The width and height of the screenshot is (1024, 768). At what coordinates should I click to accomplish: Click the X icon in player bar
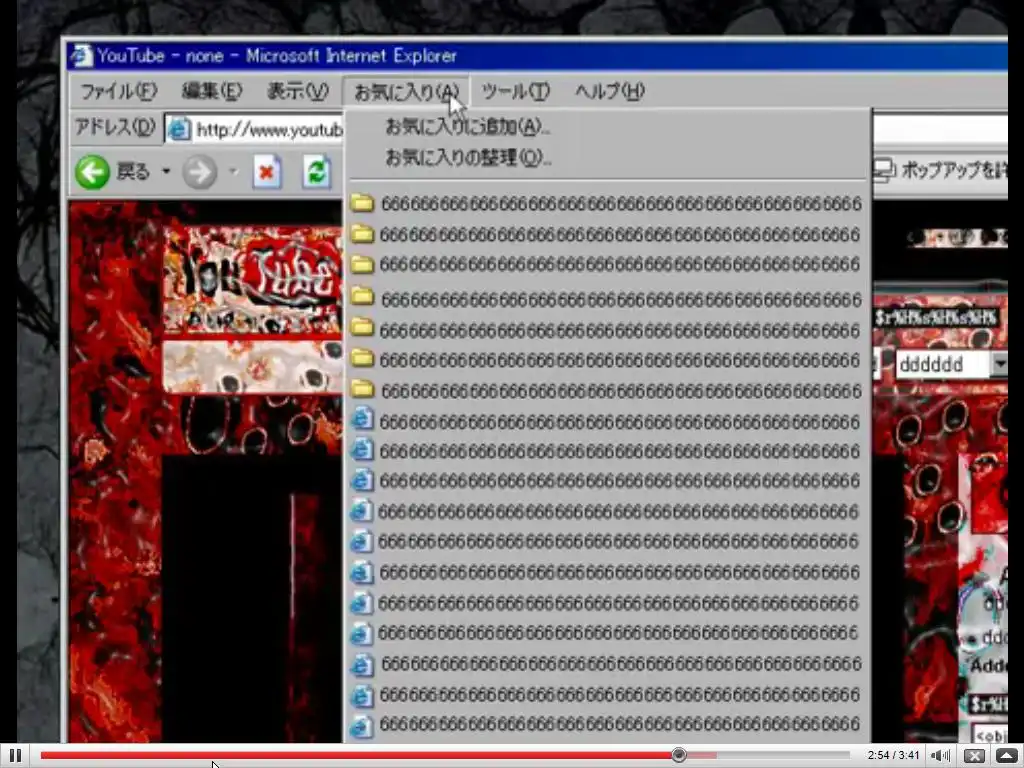point(974,756)
